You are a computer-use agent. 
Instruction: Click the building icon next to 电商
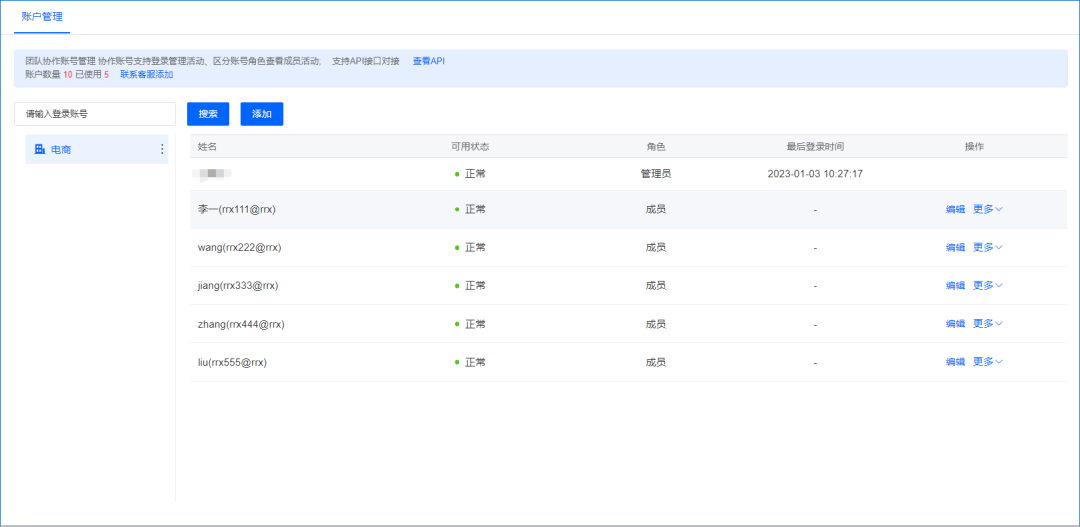click(39, 149)
